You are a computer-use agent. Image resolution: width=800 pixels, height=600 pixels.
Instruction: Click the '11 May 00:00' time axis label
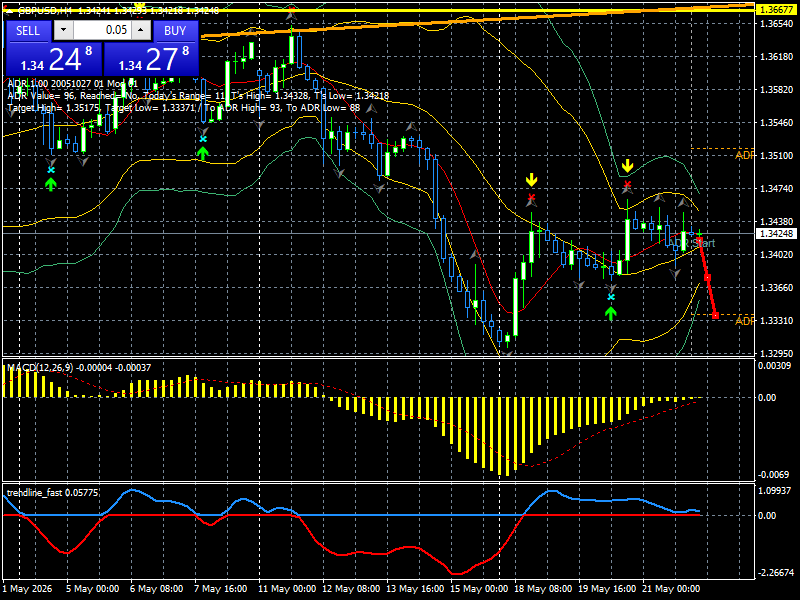(x=287, y=588)
